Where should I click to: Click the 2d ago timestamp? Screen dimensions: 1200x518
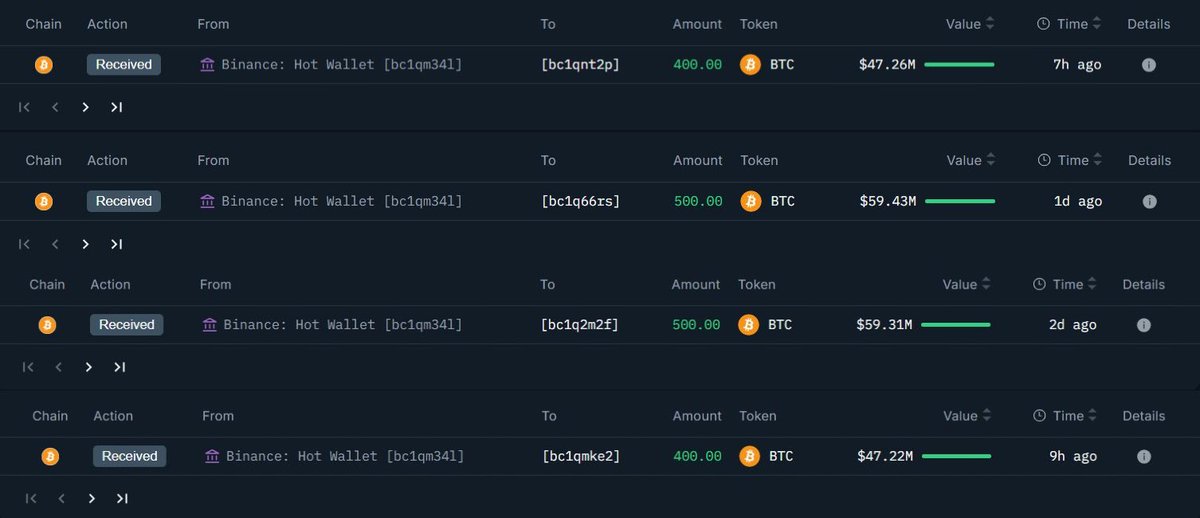click(x=1072, y=325)
